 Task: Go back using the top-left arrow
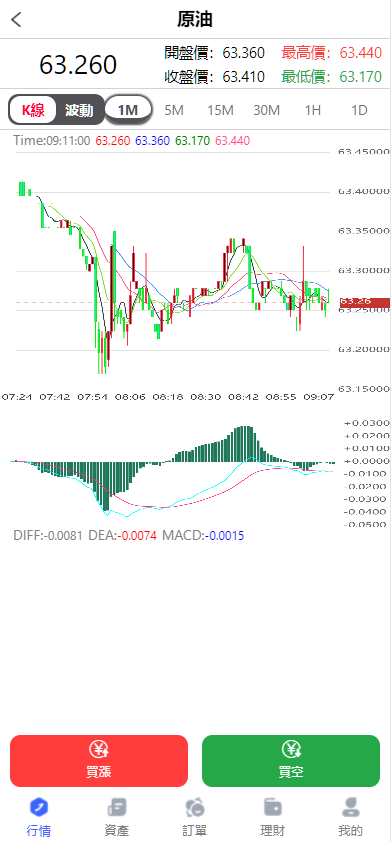(x=17, y=20)
